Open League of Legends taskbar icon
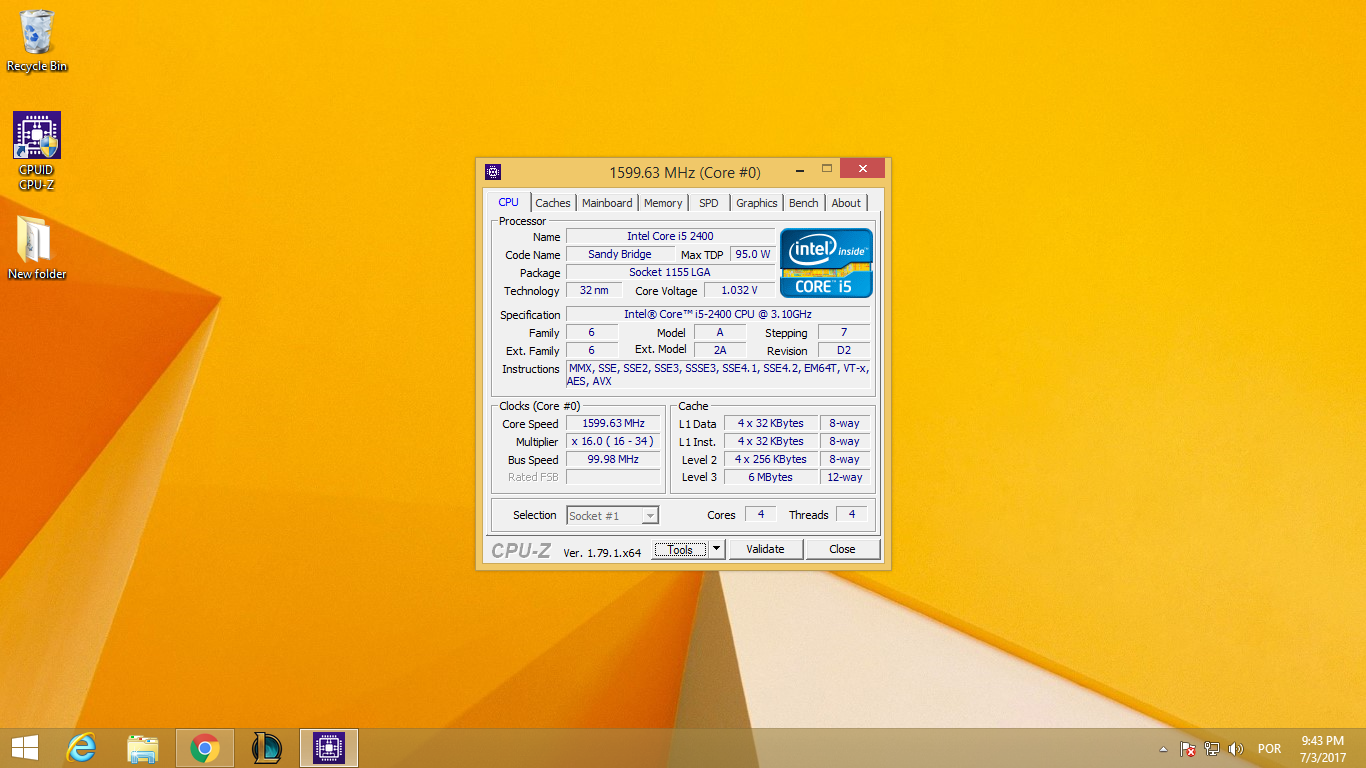This screenshot has width=1366, height=768. coord(267,748)
